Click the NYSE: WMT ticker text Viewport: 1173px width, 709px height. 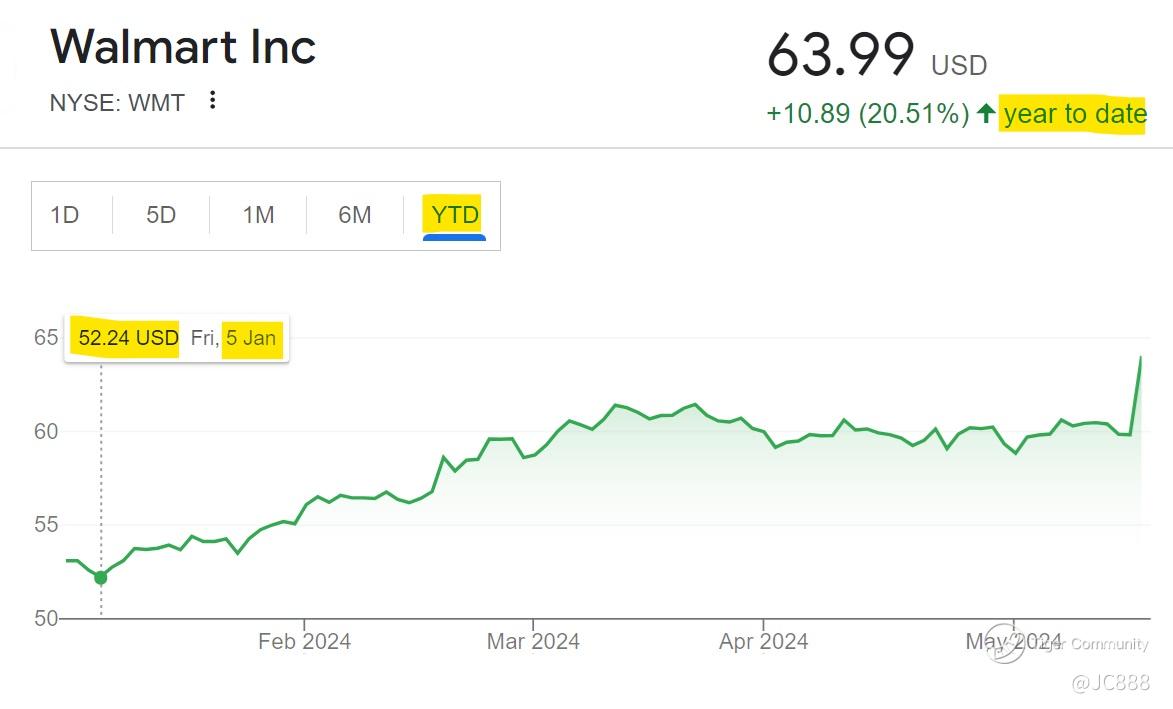pos(117,102)
